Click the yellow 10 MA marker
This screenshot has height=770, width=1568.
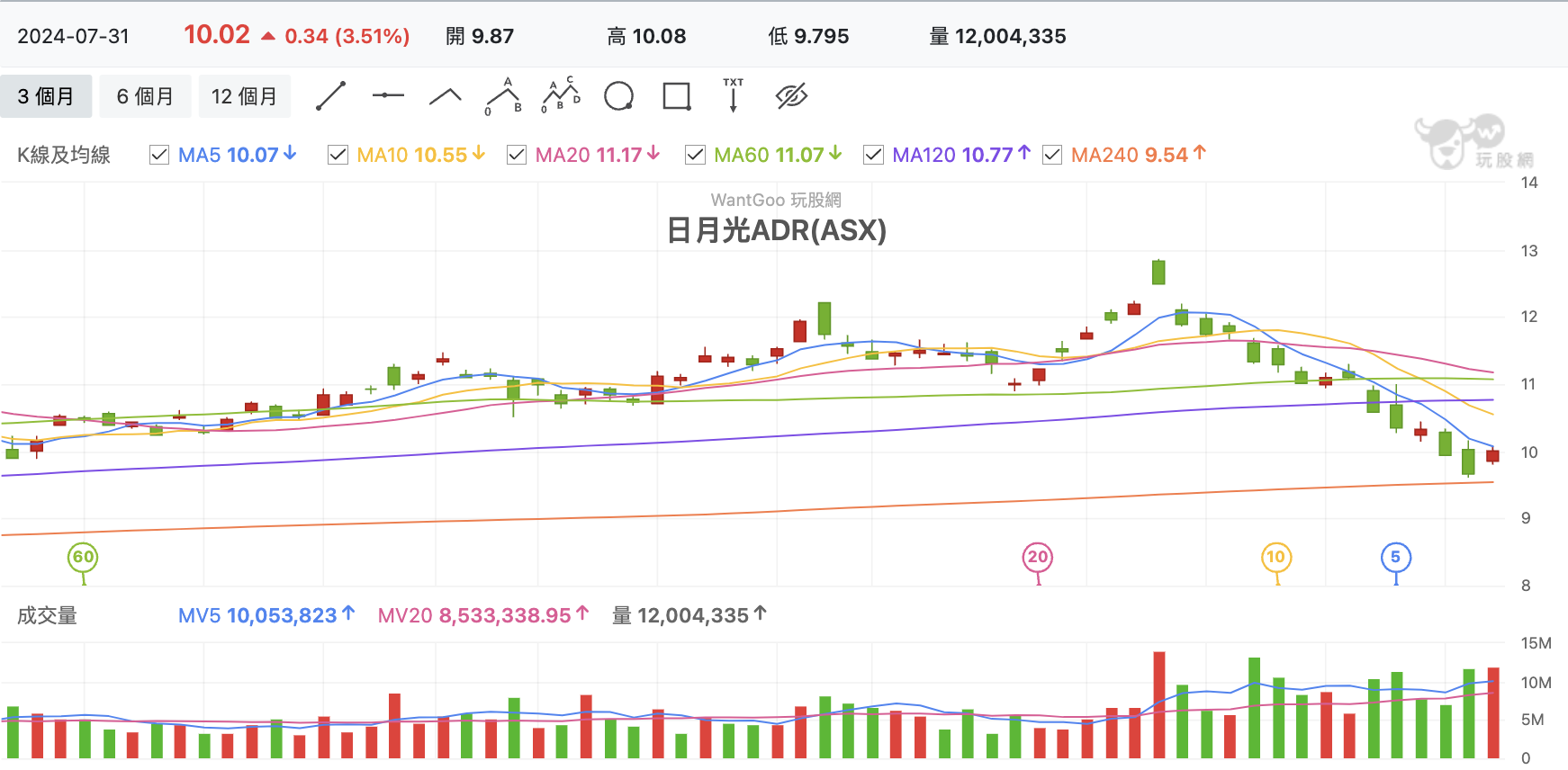[x=1276, y=558]
